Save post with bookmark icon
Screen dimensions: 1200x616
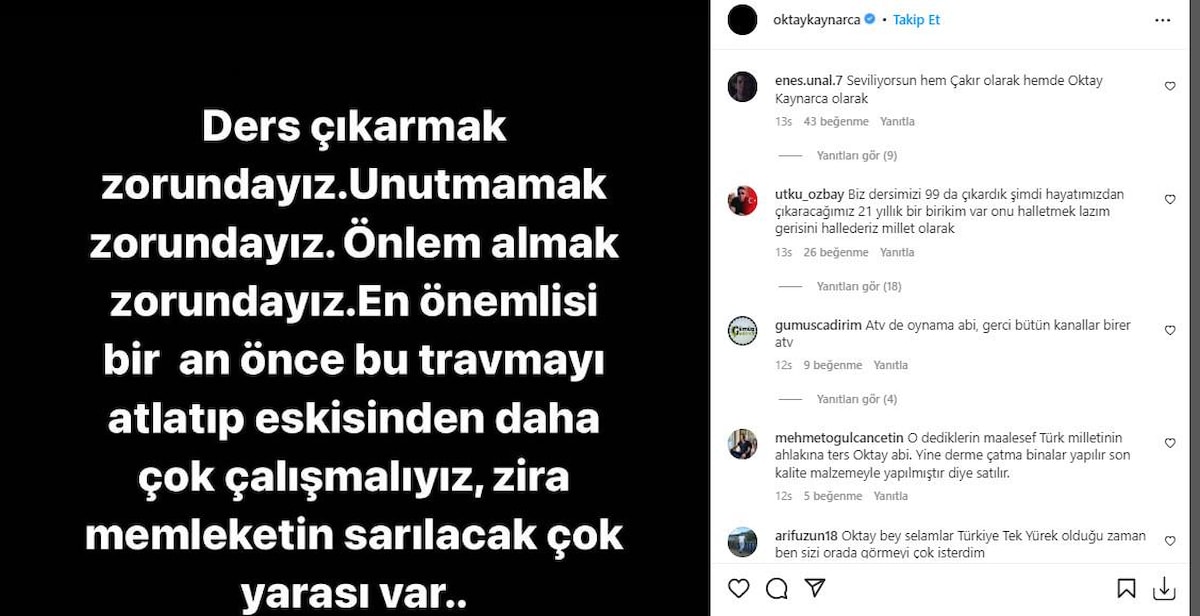[1126, 588]
